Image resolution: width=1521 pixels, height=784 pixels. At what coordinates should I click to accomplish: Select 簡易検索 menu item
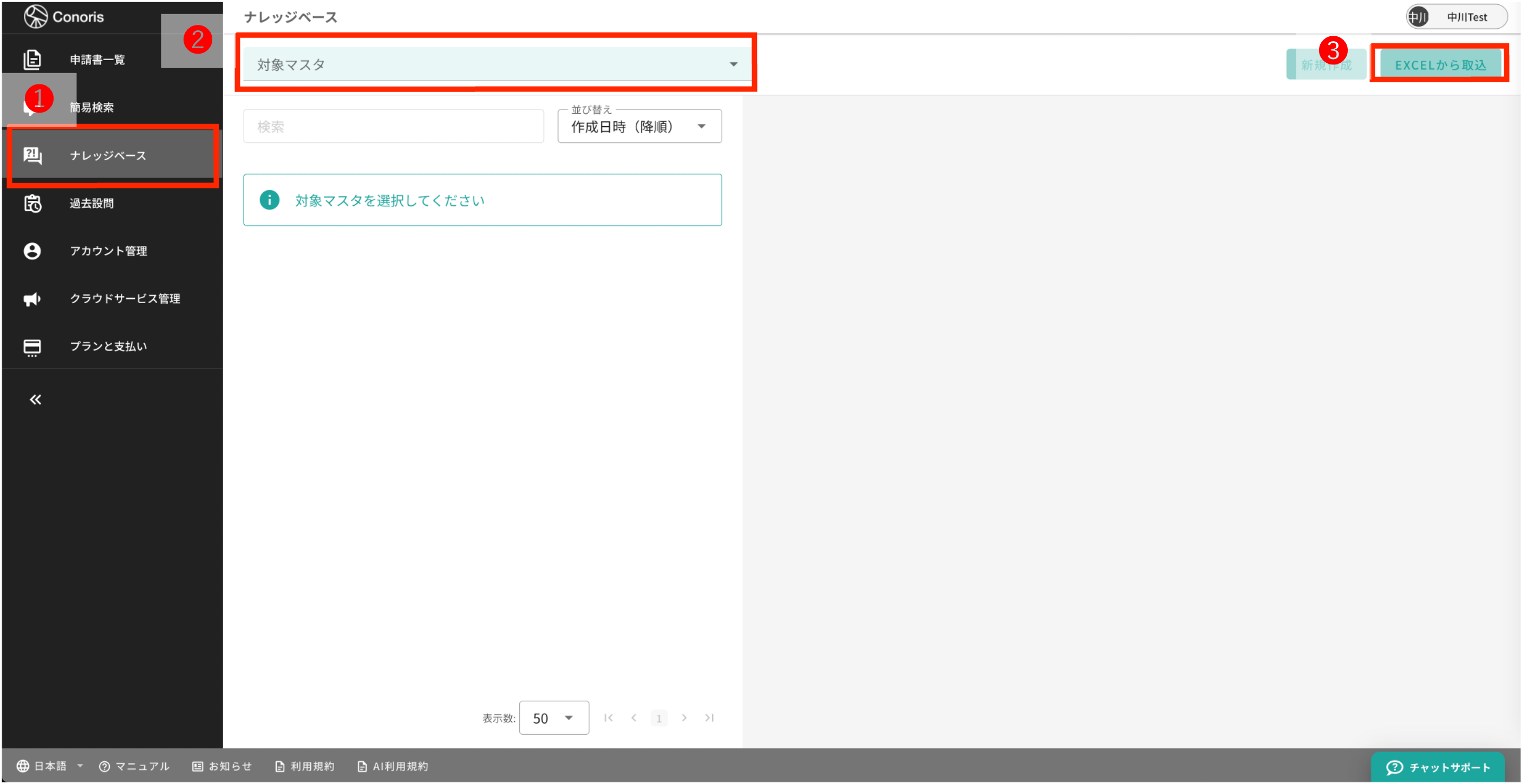point(92,107)
